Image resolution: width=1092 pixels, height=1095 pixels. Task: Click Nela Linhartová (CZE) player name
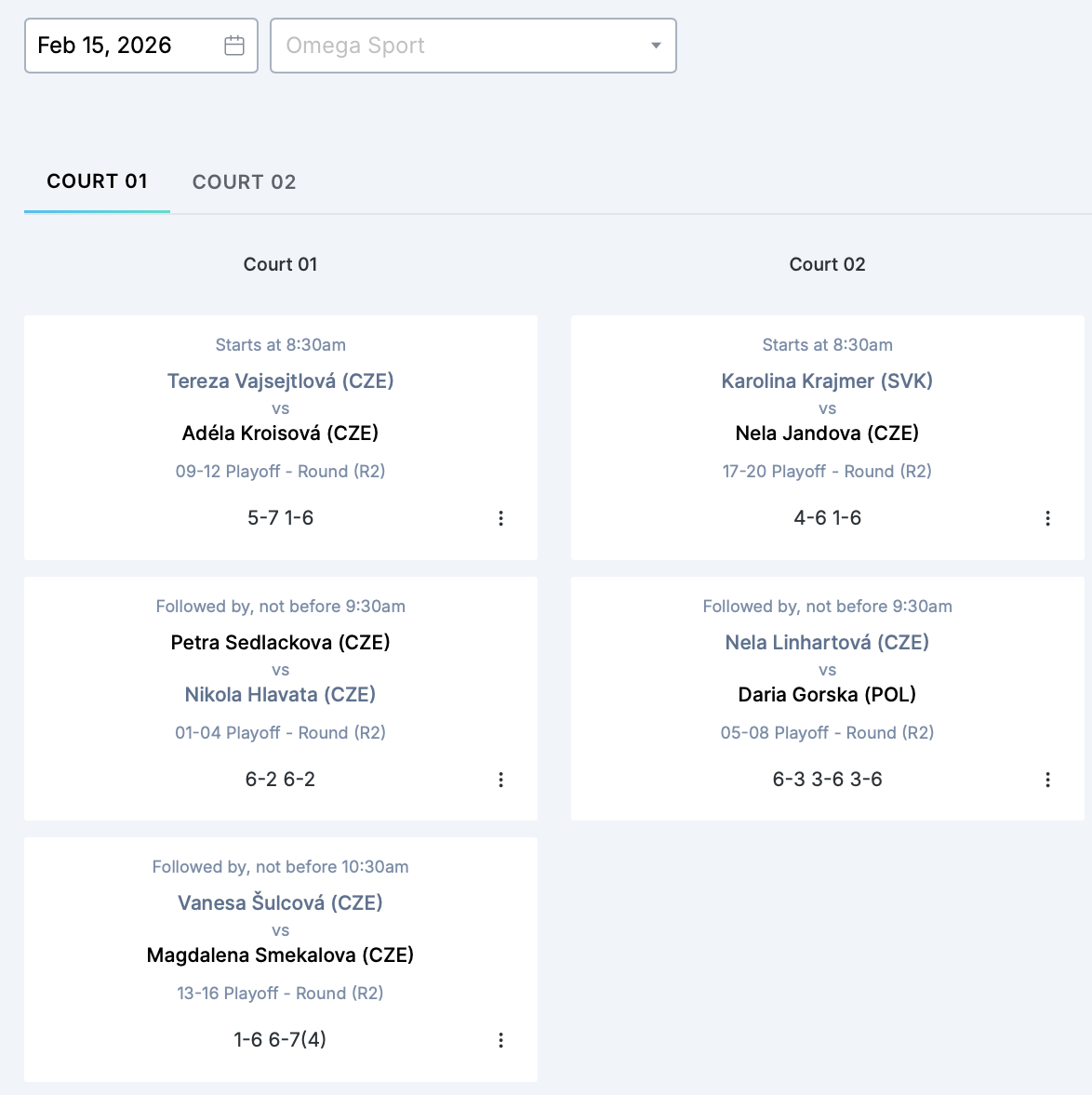click(x=827, y=642)
